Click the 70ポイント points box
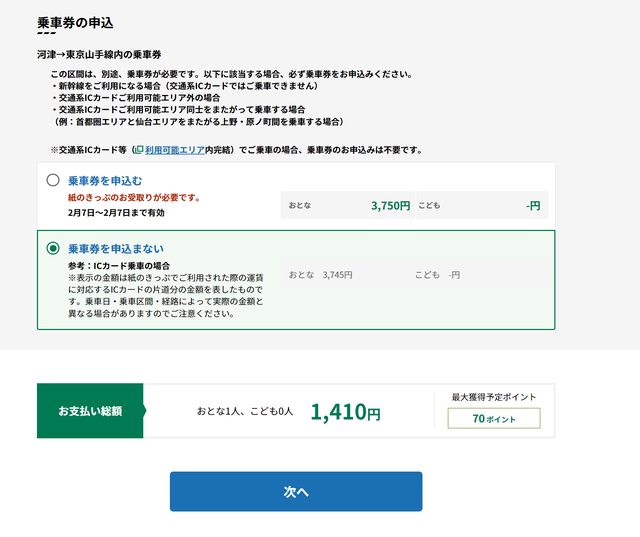 point(494,419)
